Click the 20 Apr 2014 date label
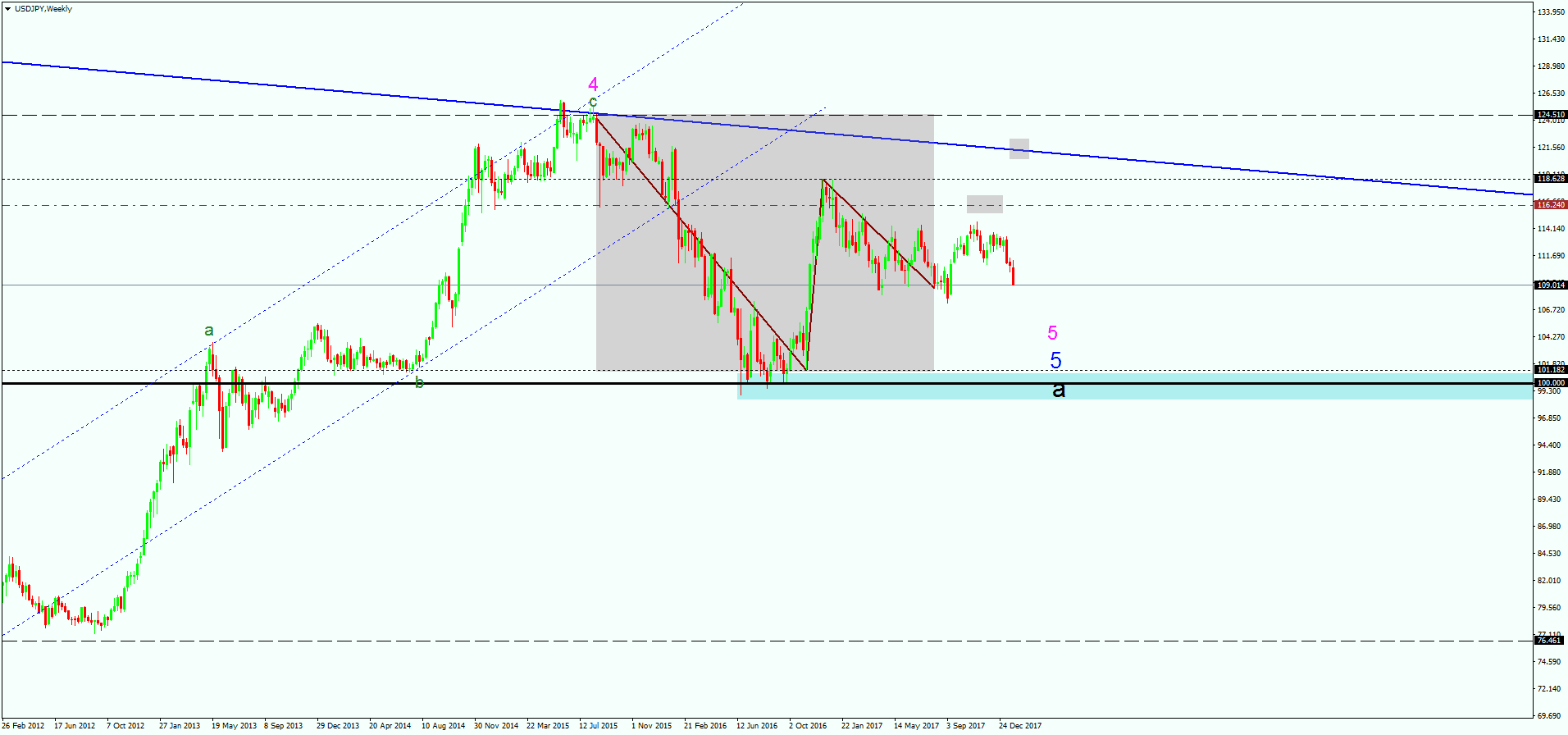The width and height of the screenshot is (1568, 735). 390,726
